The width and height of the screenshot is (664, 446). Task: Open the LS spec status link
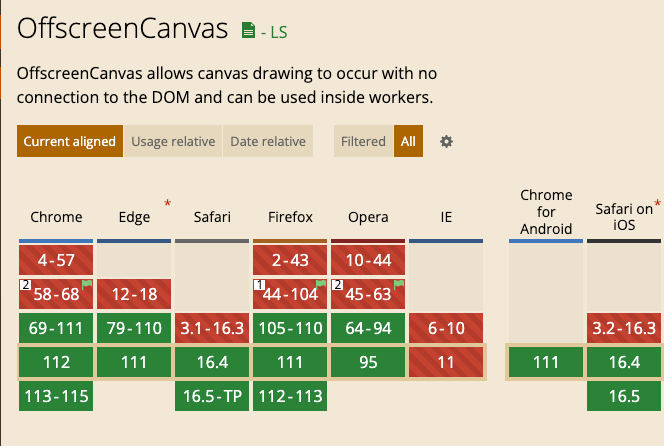[274, 32]
